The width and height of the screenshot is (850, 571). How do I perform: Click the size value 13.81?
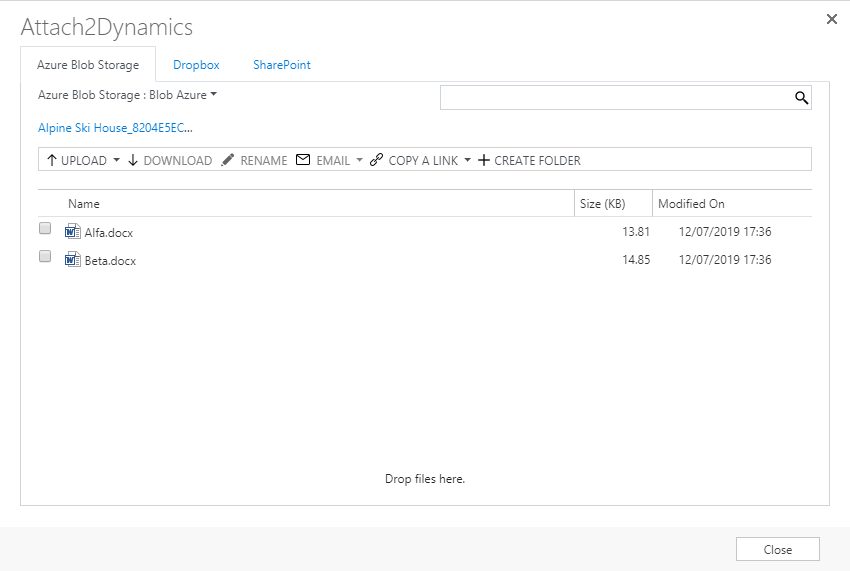pyautogui.click(x=636, y=232)
